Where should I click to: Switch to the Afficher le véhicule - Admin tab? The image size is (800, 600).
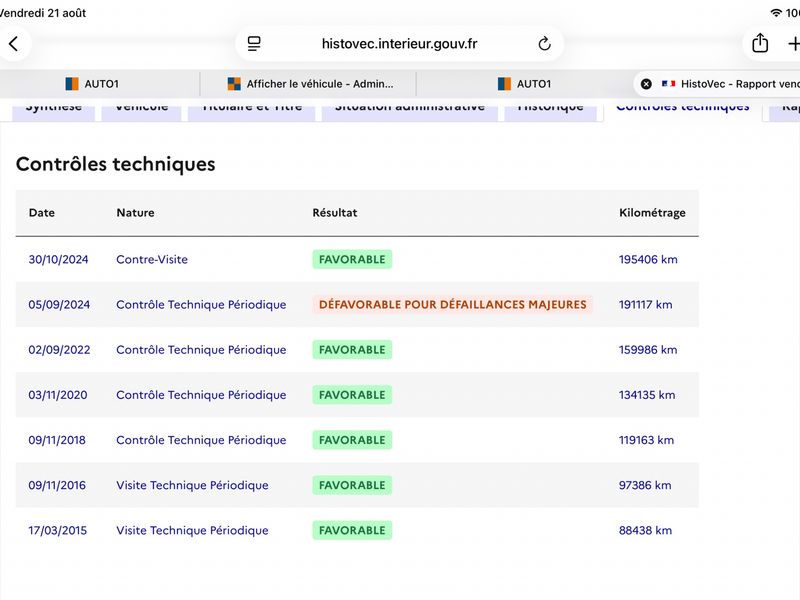click(310, 84)
